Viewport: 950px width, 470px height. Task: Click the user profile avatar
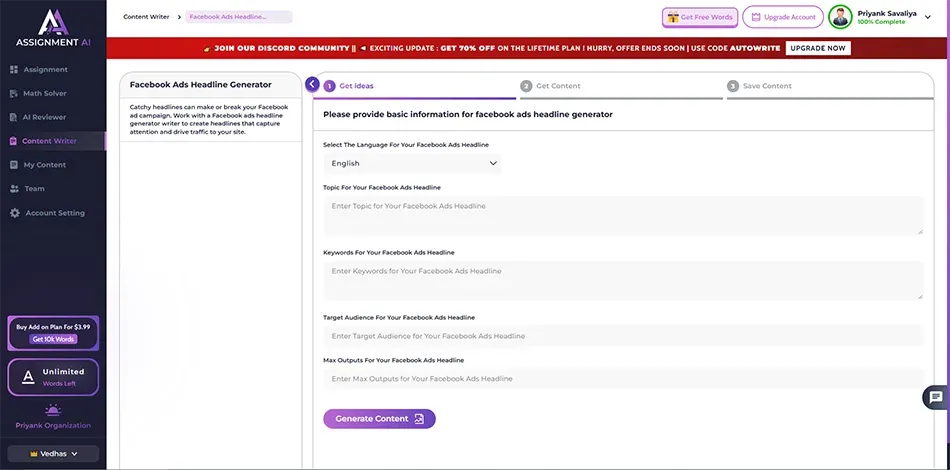[840, 17]
